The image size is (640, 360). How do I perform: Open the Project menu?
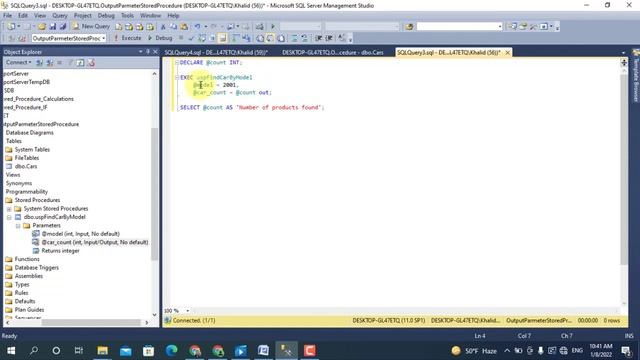pyautogui.click(x=82, y=16)
